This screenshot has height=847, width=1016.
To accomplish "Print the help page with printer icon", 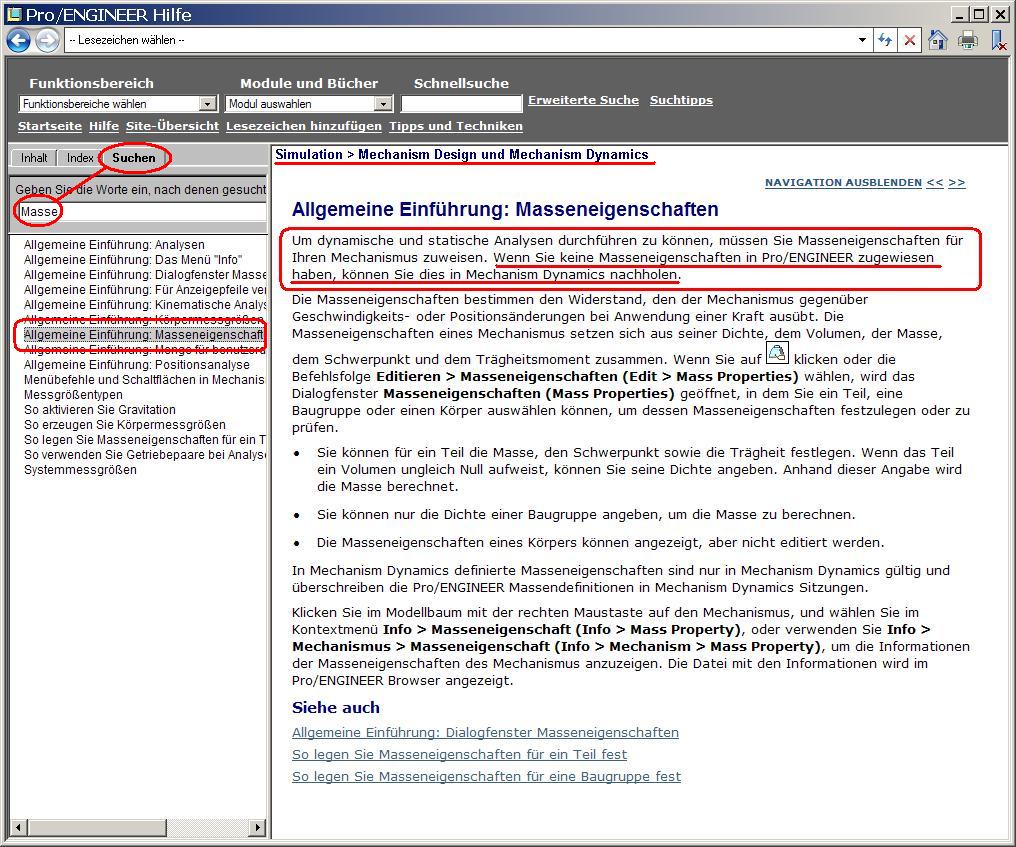I will click(968, 40).
